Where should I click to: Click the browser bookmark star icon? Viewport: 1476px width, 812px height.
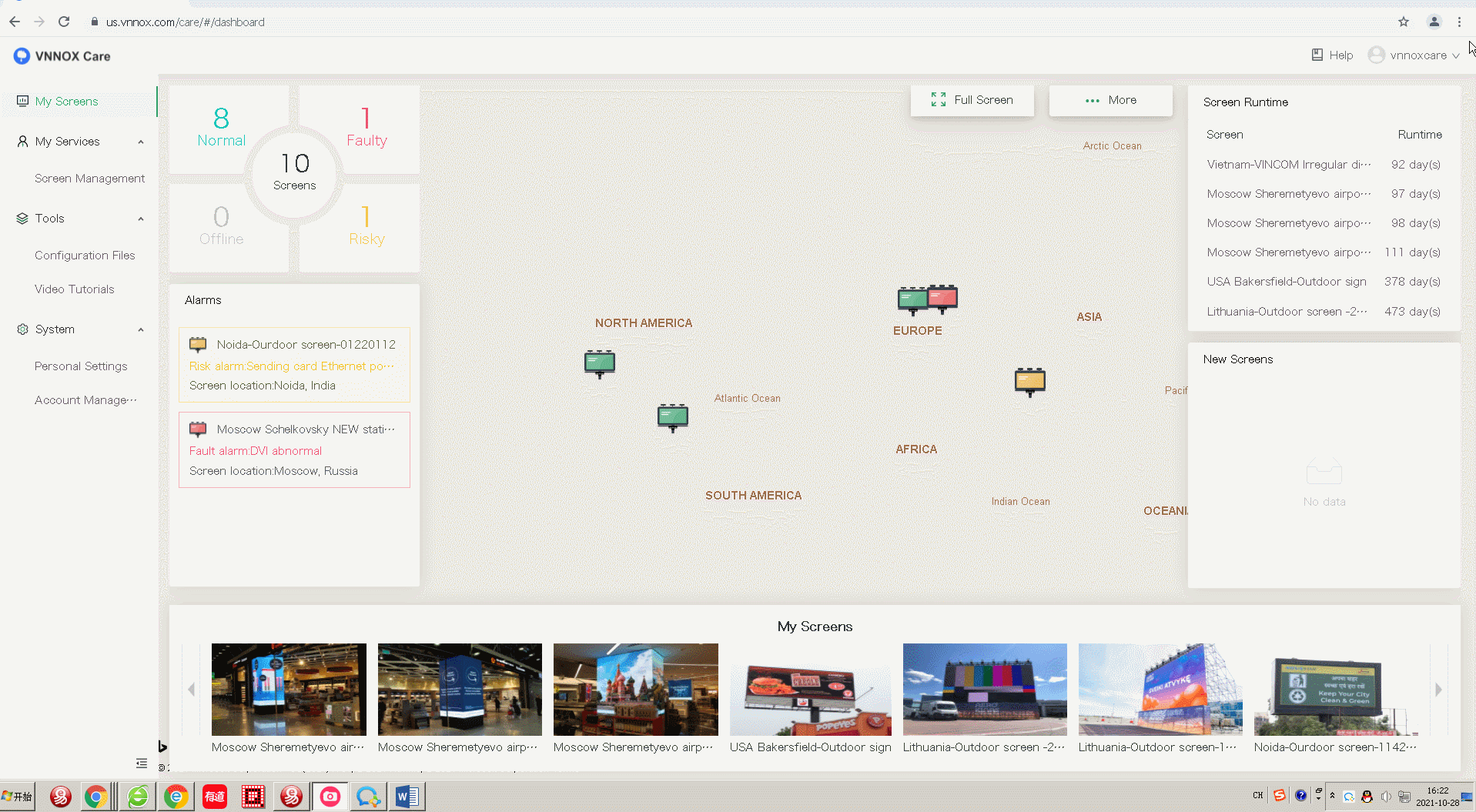click(x=1404, y=22)
